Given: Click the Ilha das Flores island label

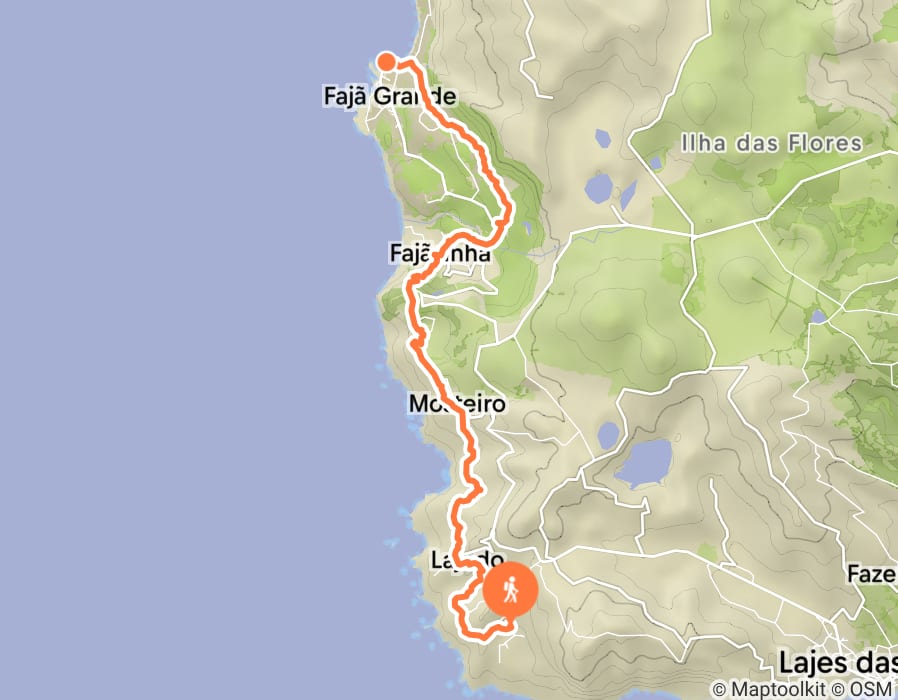Looking at the screenshot, I should (x=771, y=143).
